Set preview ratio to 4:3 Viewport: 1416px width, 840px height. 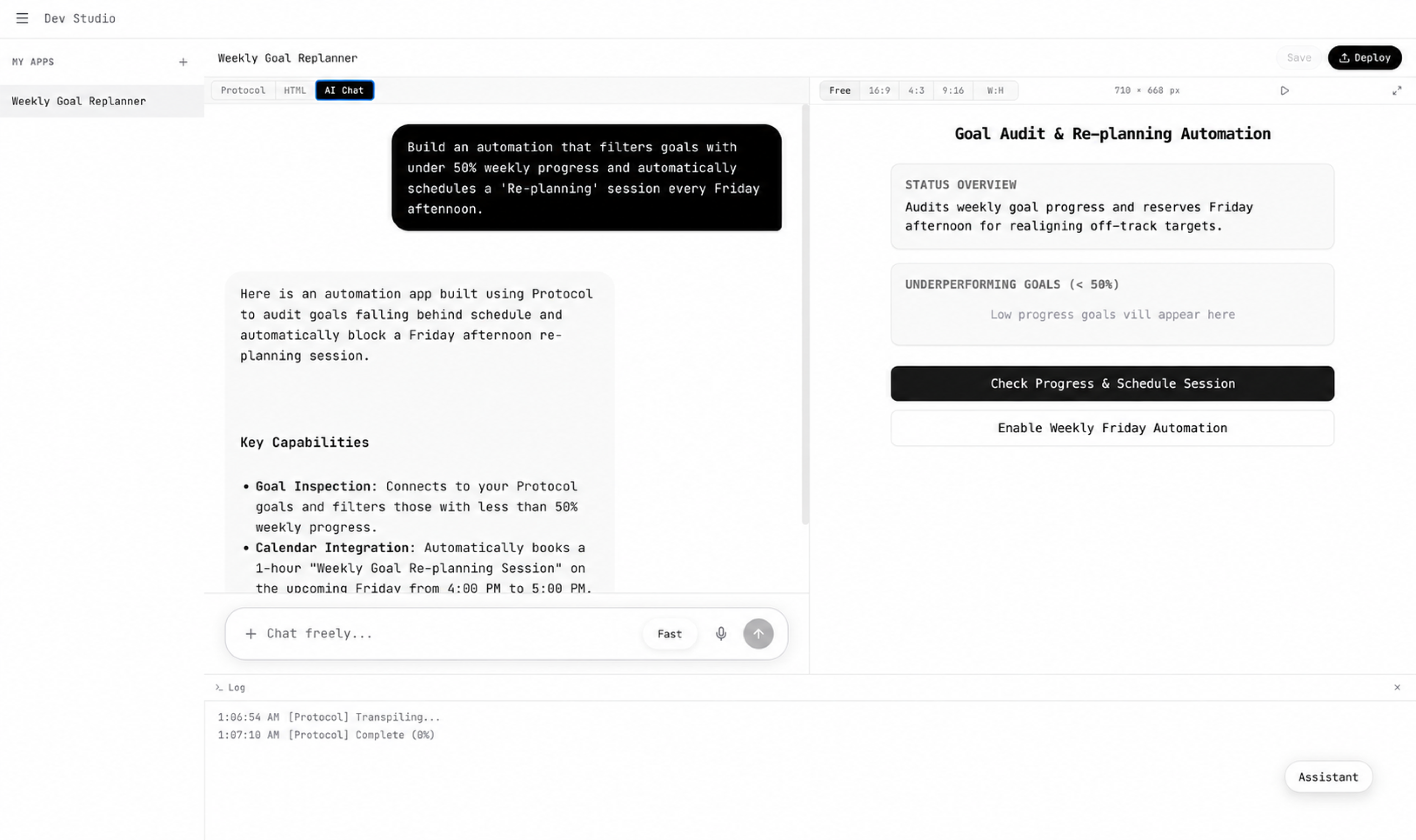(x=916, y=90)
